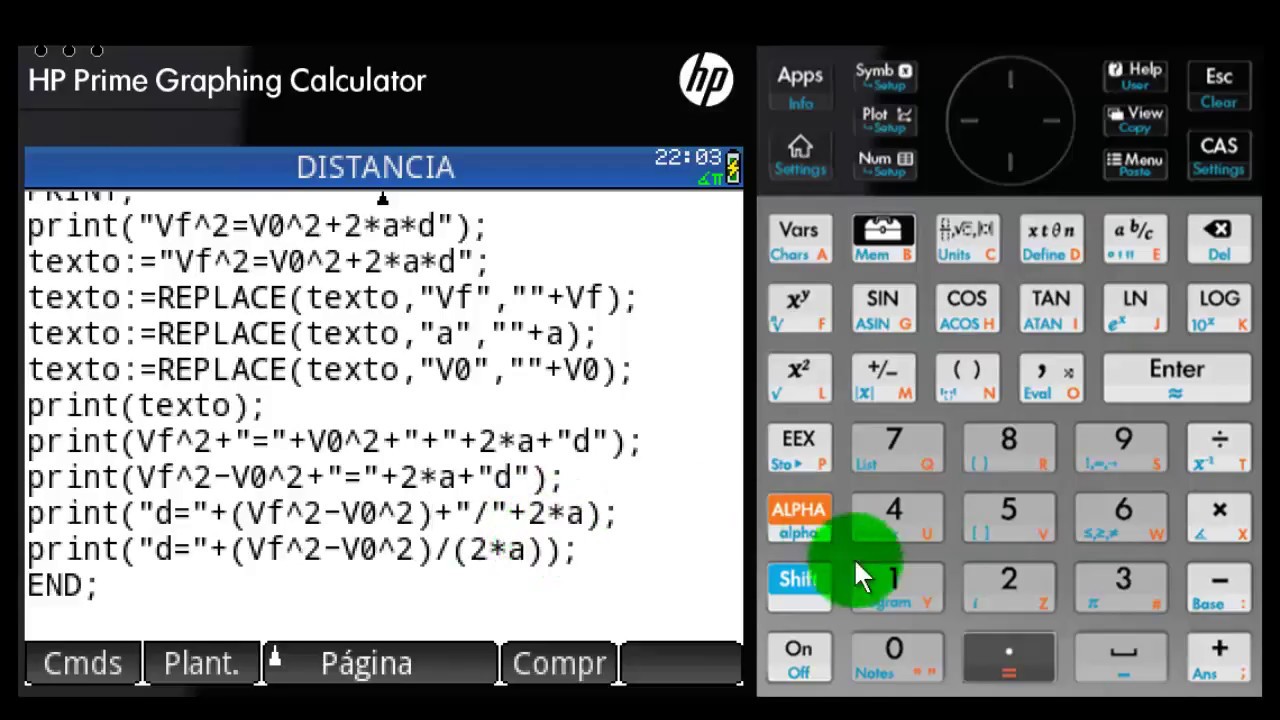Tap the comma Eval key
This screenshot has width=1280, height=720.
tap(1051, 380)
